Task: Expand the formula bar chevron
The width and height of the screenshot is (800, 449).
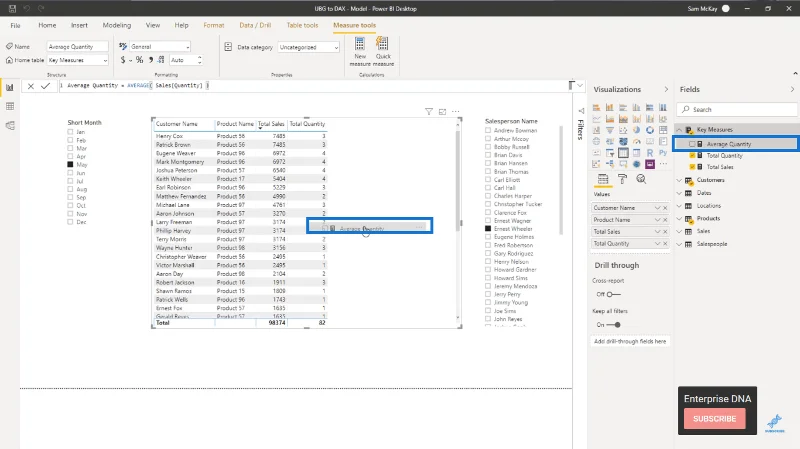Action: click(x=580, y=85)
